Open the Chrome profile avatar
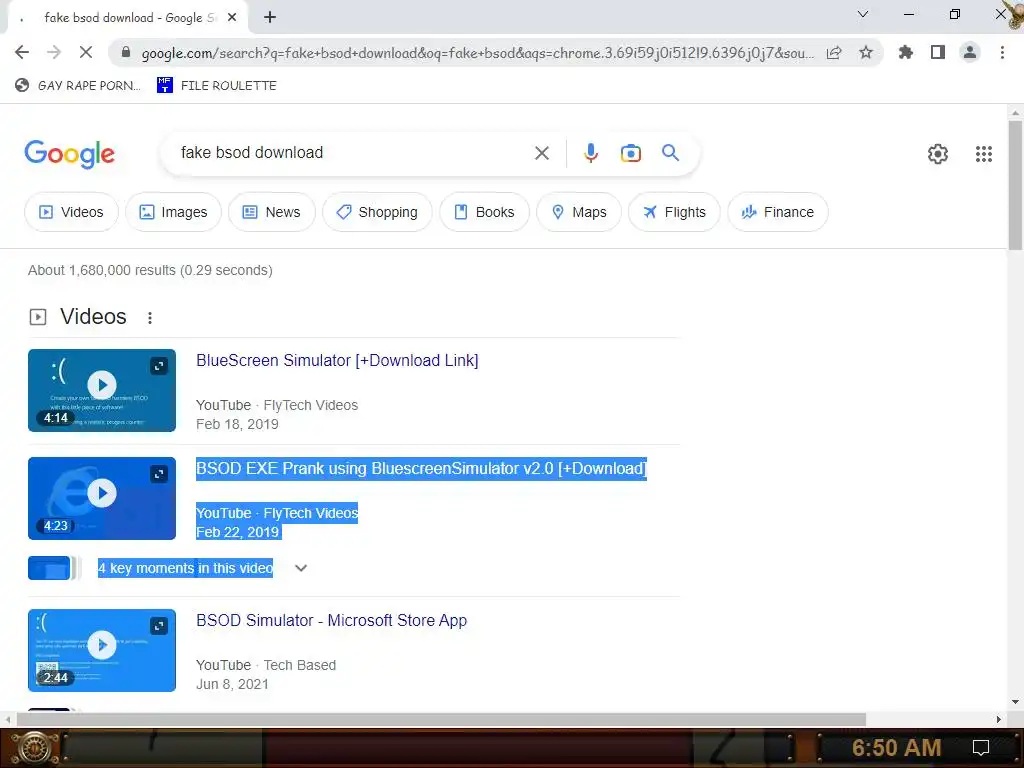This screenshot has height=768, width=1024. click(970, 52)
